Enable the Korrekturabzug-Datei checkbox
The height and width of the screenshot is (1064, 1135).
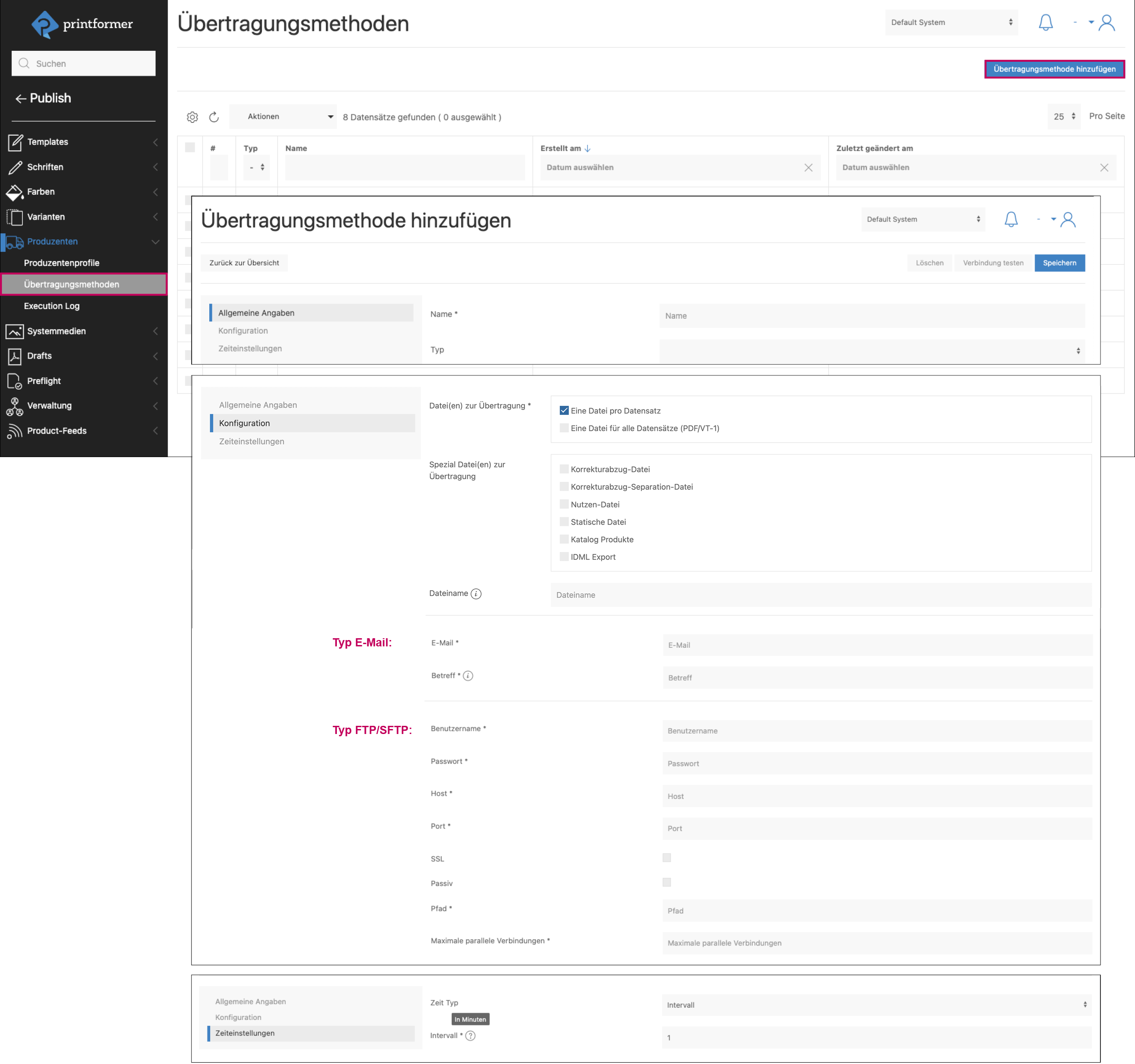point(564,469)
